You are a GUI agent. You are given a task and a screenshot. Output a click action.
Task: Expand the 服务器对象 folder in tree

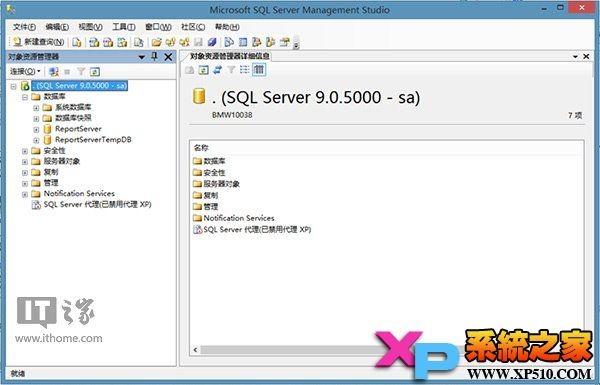click(x=25, y=162)
